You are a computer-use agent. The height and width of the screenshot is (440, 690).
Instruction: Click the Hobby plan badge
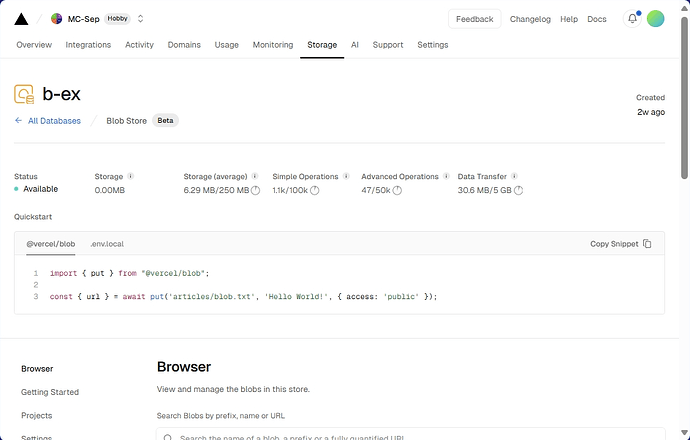coord(117,18)
